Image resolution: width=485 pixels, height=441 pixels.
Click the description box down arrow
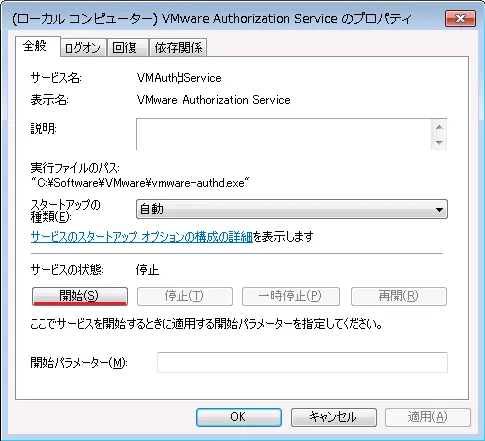tap(439, 142)
